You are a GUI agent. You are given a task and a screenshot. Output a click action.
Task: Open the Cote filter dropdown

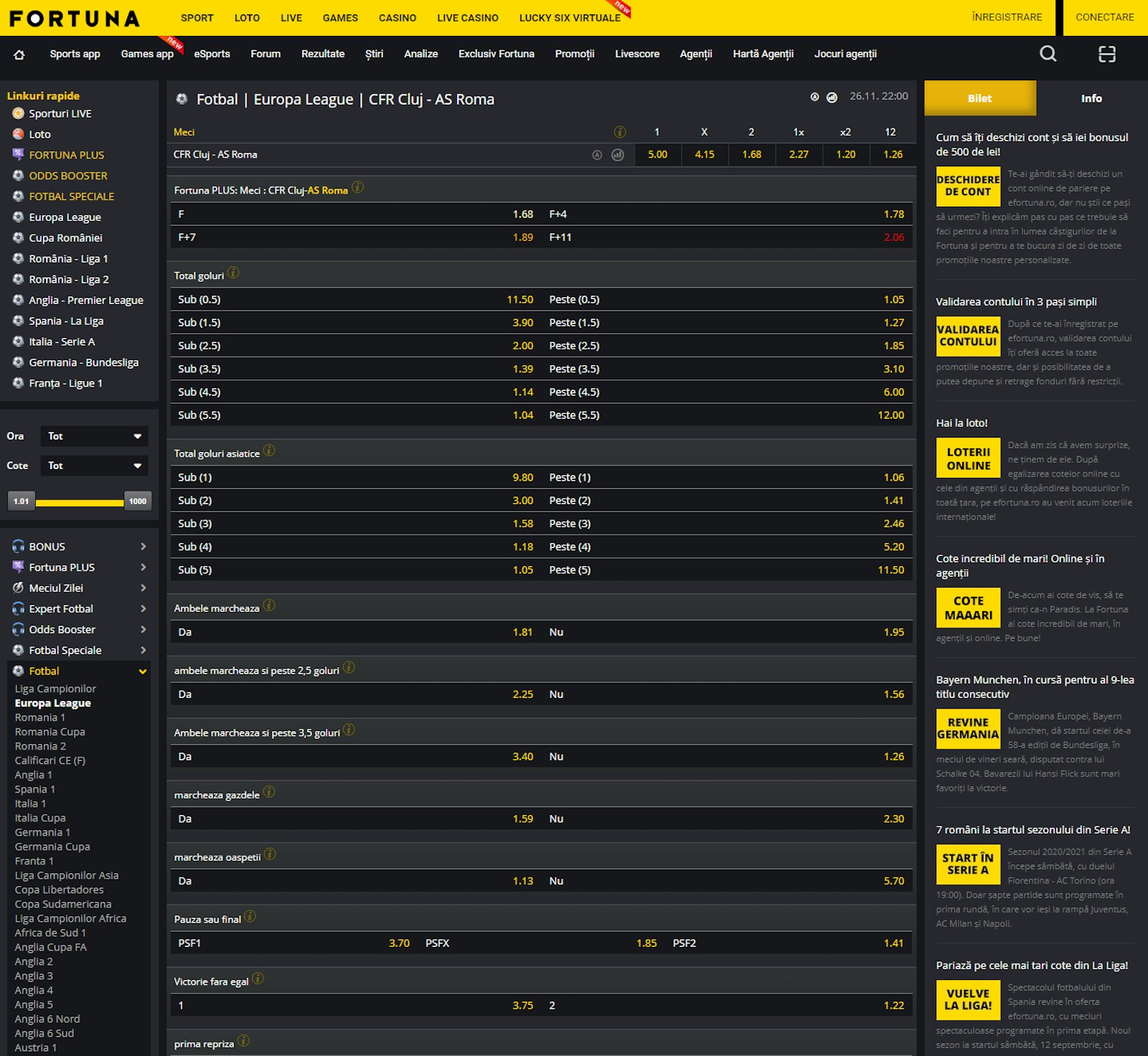tap(94, 466)
